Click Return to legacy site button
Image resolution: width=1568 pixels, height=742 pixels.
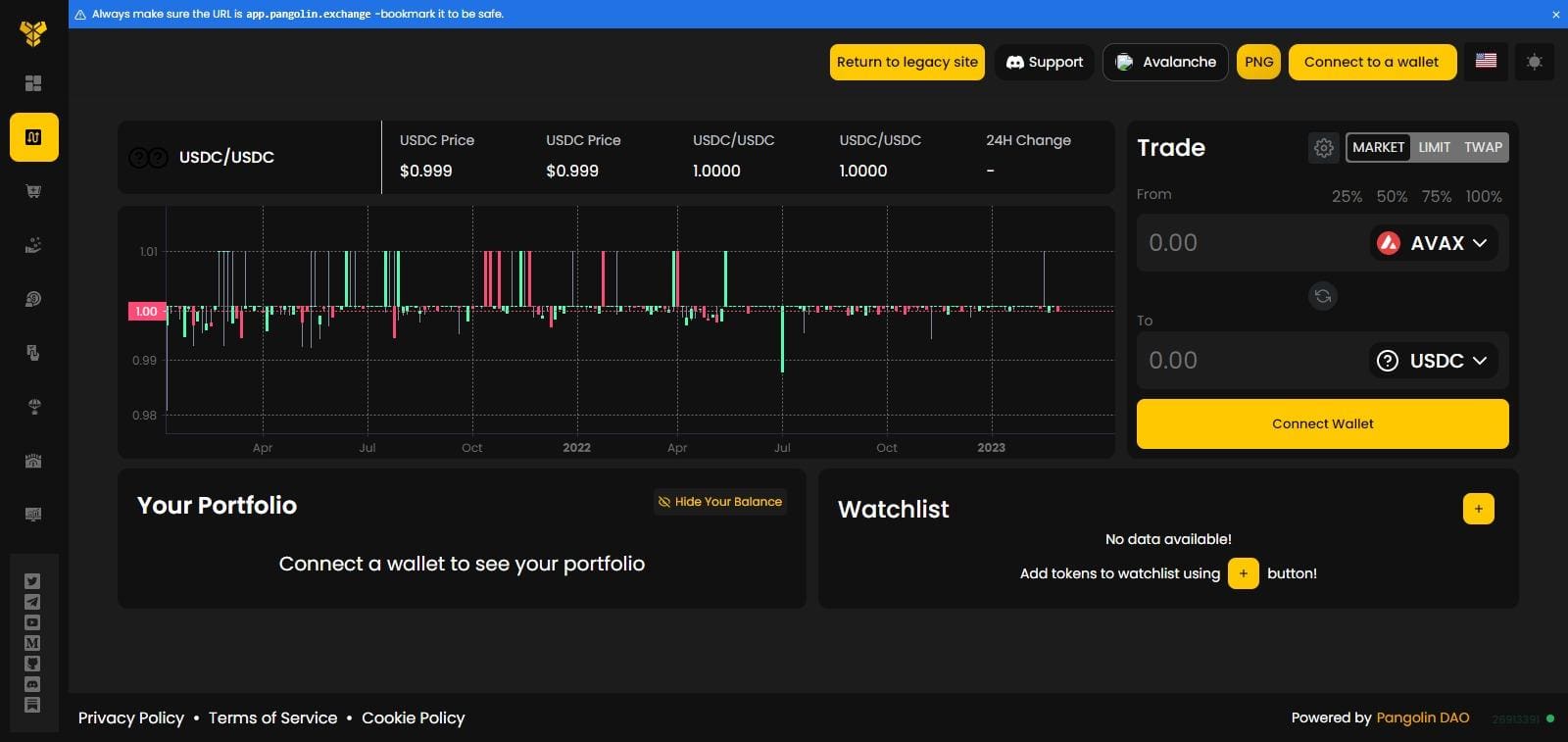coord(907,62)
